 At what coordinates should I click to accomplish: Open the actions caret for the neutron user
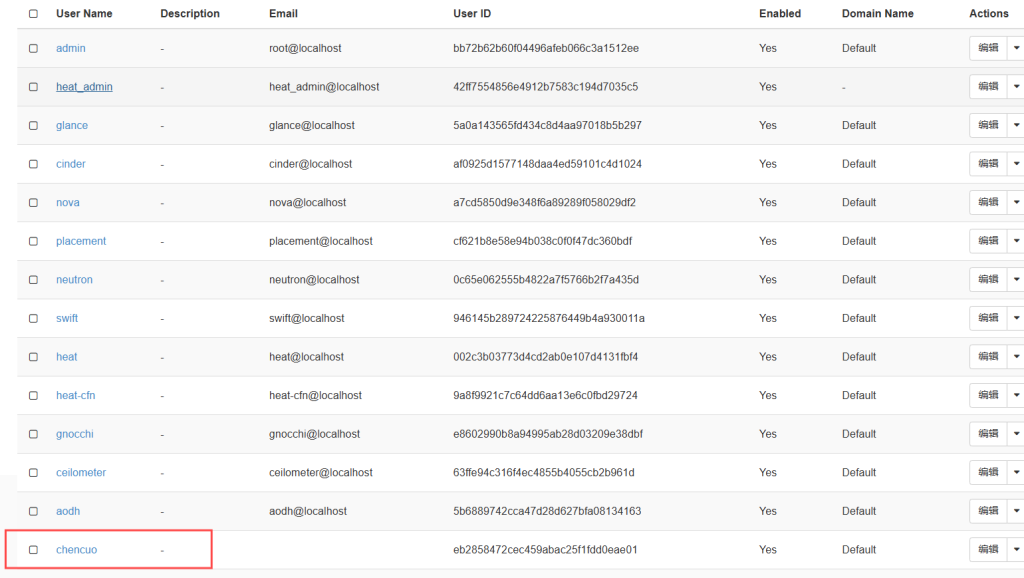point(1016,279)
